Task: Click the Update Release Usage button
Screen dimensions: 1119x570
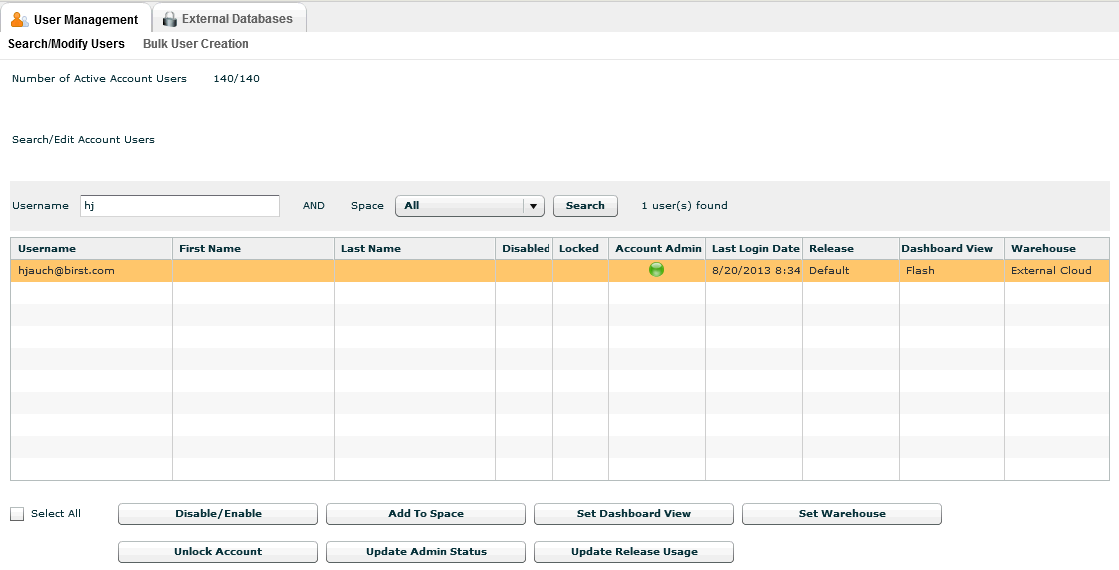Action: point(633,552)
